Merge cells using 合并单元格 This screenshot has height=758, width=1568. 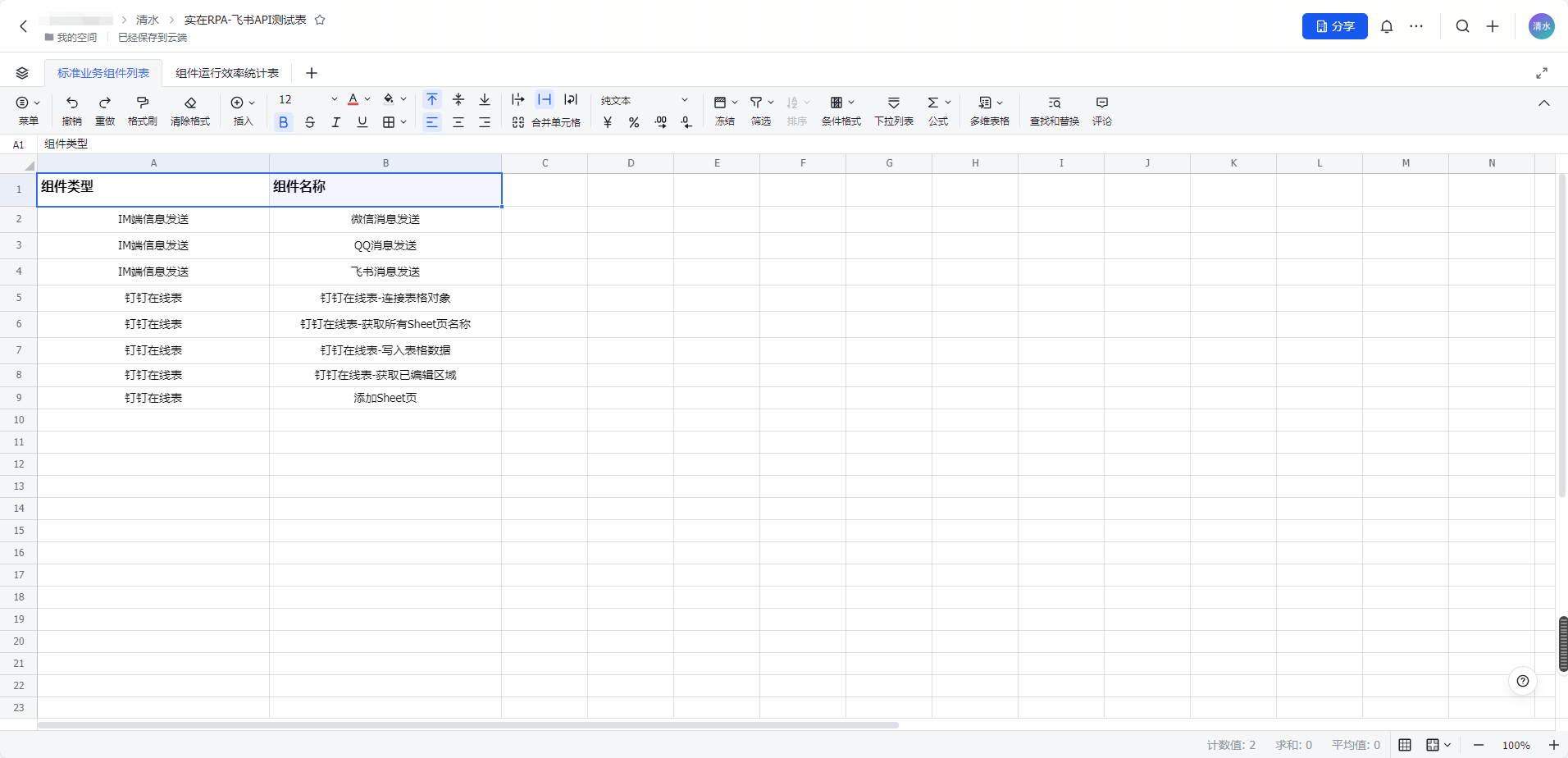pyautogui.click(x=546, y=122)
